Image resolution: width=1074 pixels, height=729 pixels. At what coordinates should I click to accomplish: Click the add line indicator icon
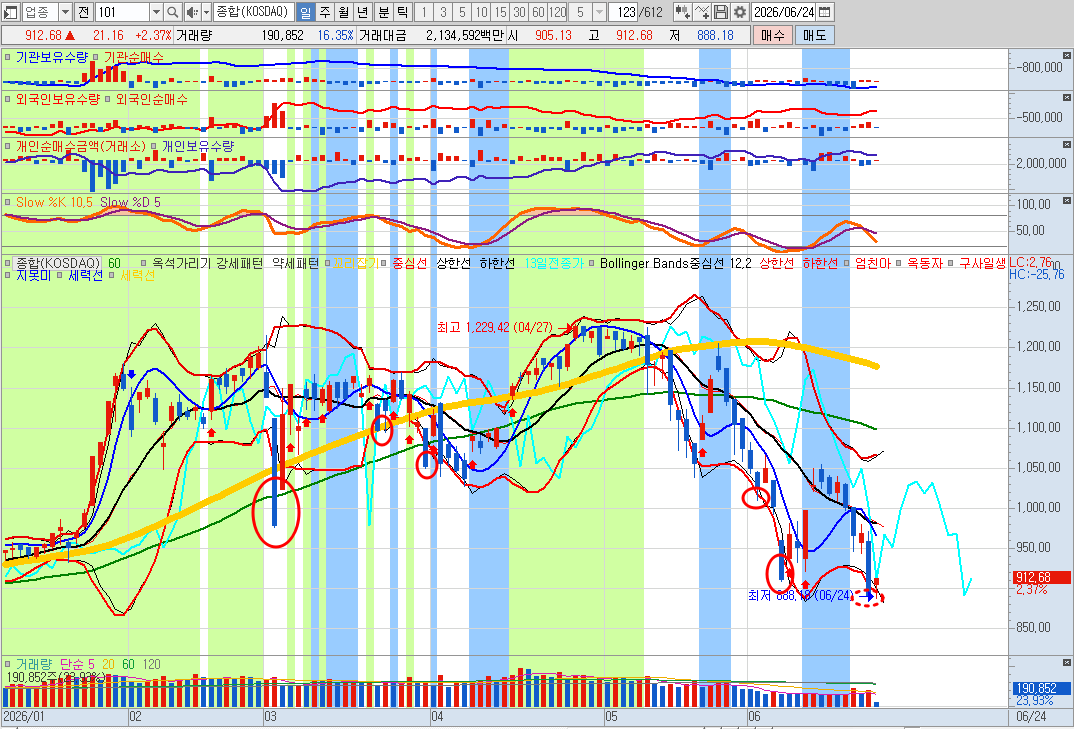point(702,12)
